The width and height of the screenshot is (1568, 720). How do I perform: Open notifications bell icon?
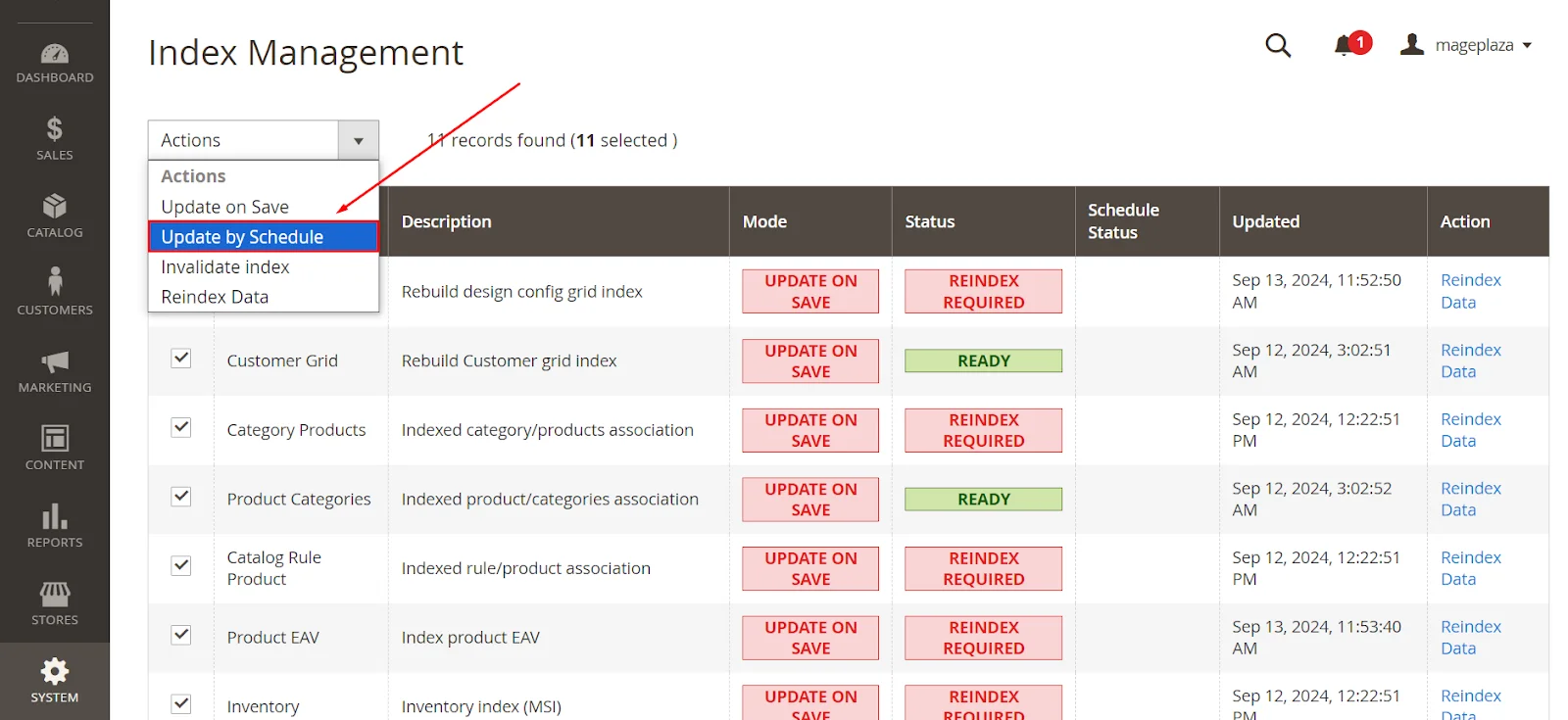[1345, 45]
